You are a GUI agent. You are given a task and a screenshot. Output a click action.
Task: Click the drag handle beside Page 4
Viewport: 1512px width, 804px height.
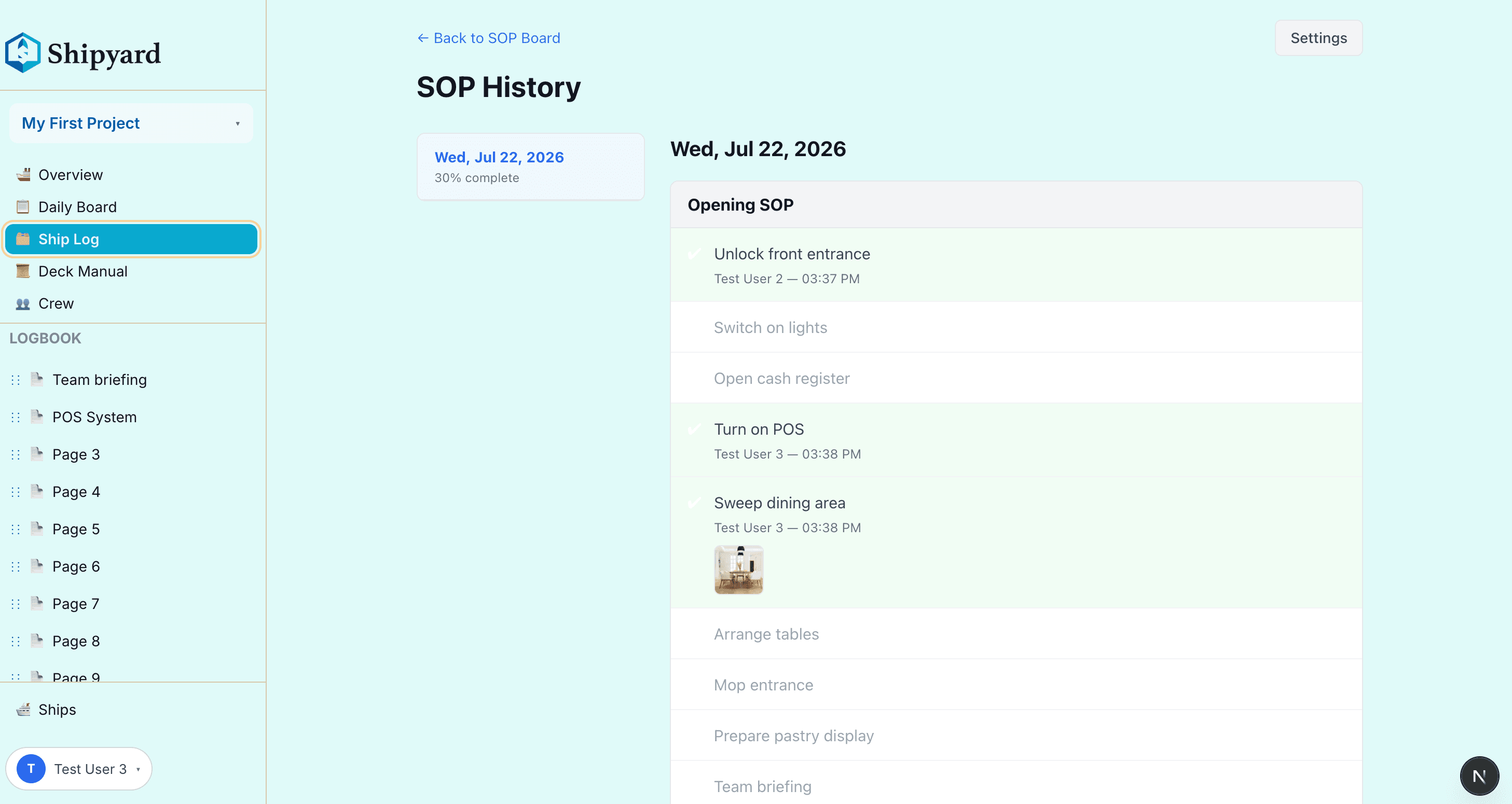(x=16, y=492)
